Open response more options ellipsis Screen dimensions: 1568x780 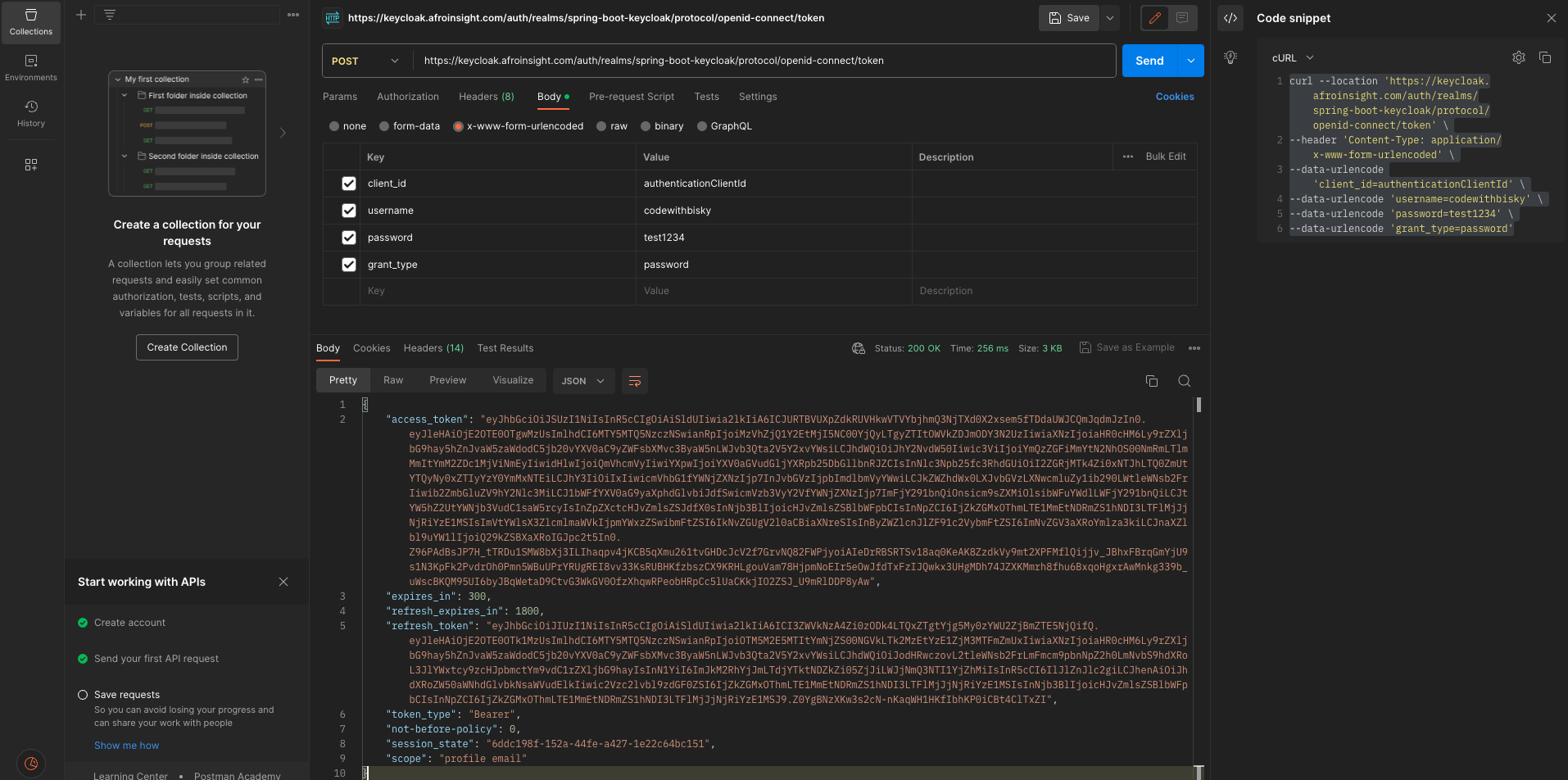[1194, 348]
